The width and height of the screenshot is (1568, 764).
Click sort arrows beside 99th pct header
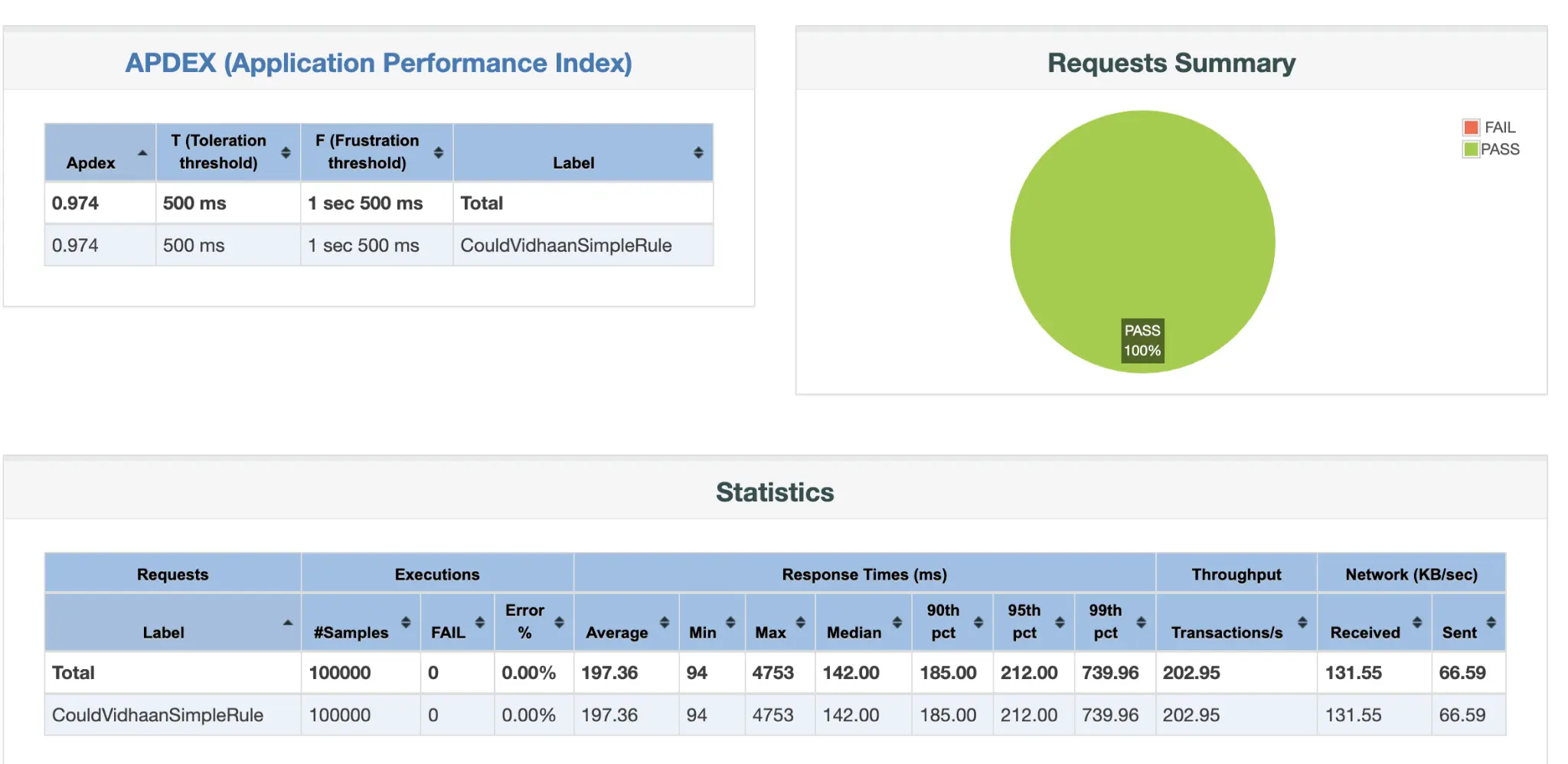coord(1141,622)
